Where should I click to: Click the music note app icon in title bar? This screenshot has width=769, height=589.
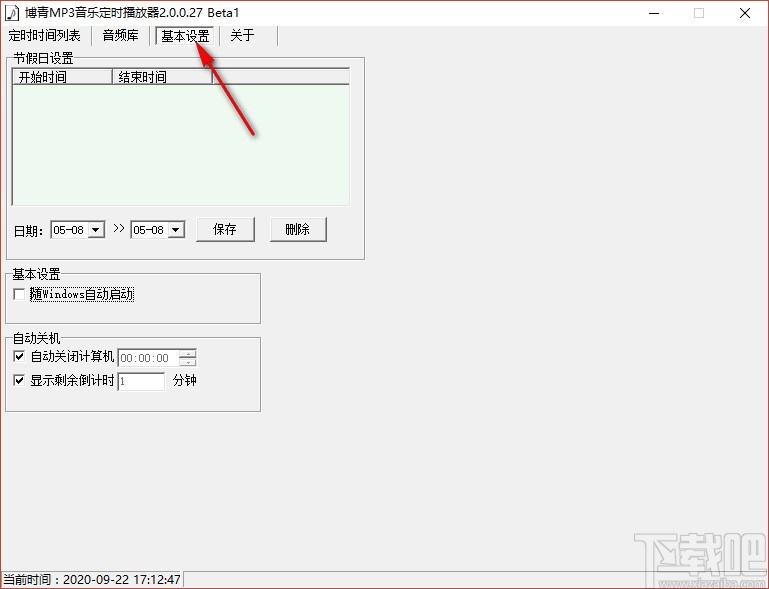coord(12,13)
